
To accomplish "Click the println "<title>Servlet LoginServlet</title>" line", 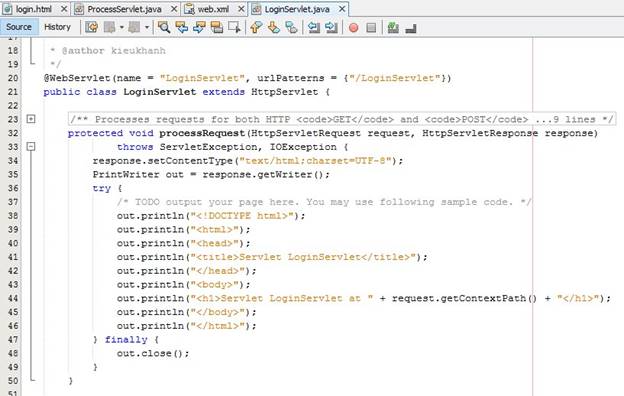I will click(x=272, y=257).
